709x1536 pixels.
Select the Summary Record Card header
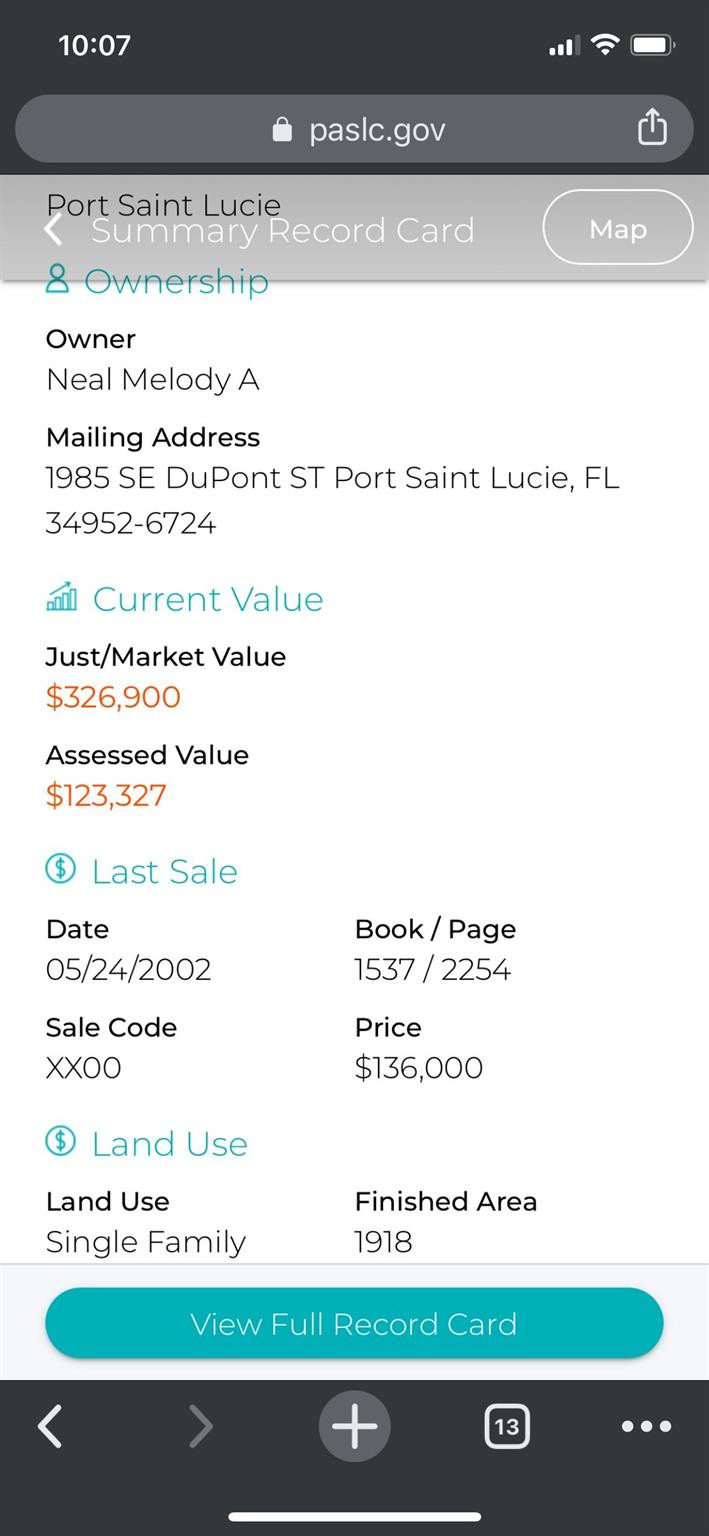(283, 230)
